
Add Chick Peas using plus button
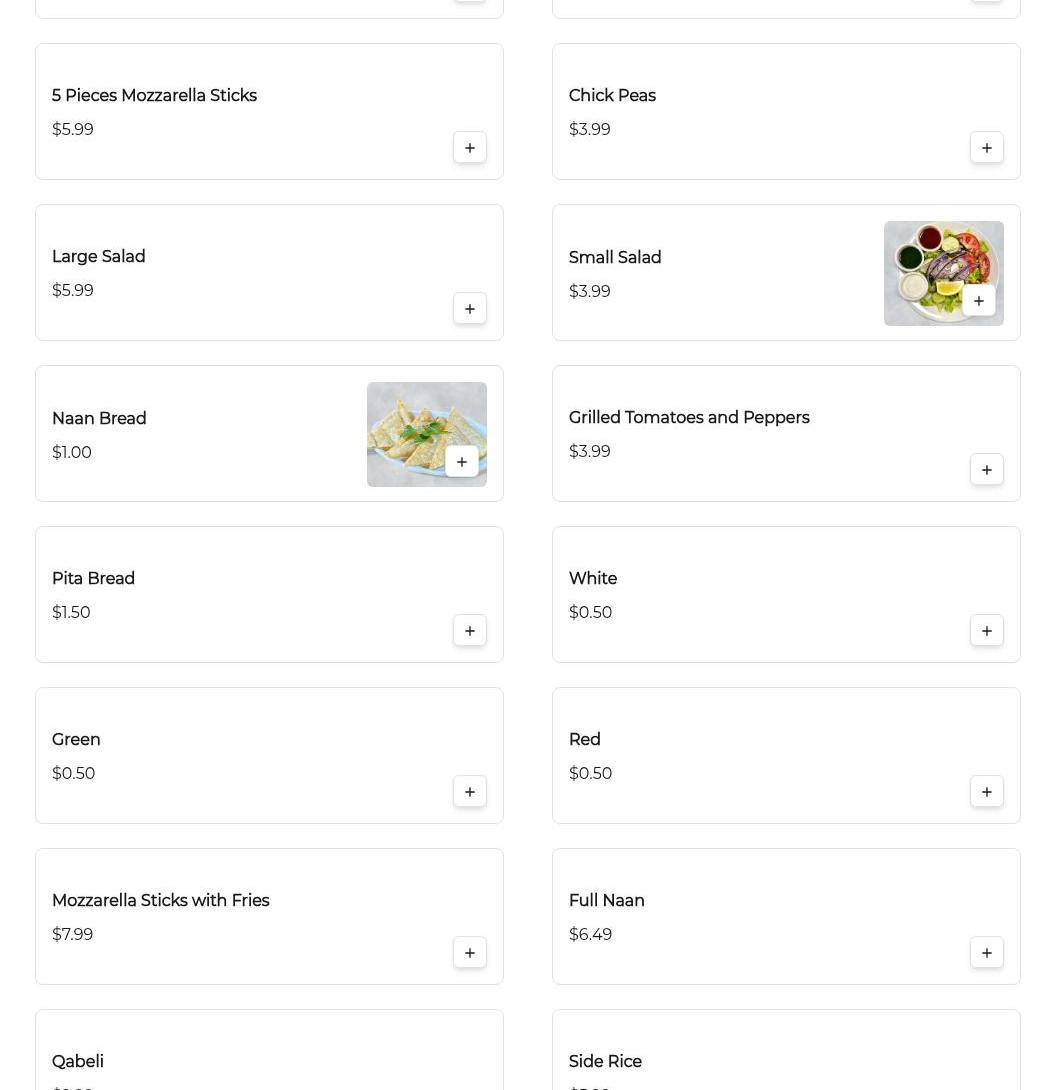coord(986,148)
